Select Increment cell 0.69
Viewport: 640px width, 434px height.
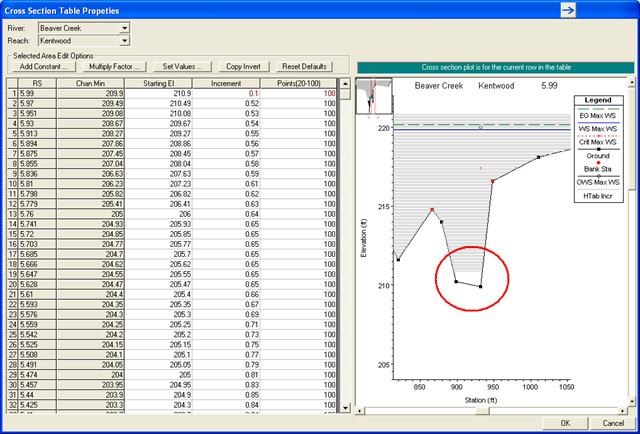[x=226, y=314]
